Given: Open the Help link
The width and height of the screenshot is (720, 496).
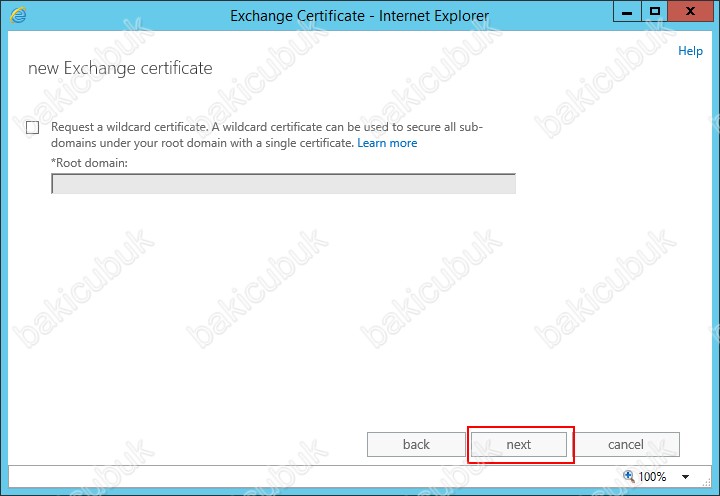Looking at the screenshot, I should [x=690, y=51].
